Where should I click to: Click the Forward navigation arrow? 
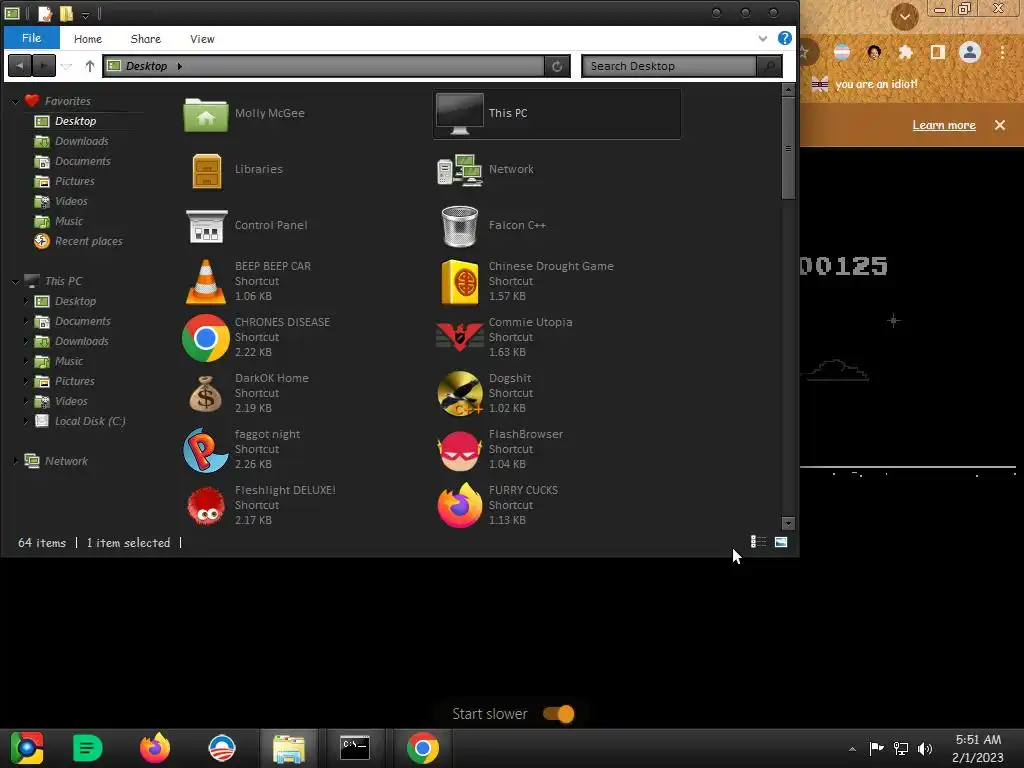coord(44,66)
